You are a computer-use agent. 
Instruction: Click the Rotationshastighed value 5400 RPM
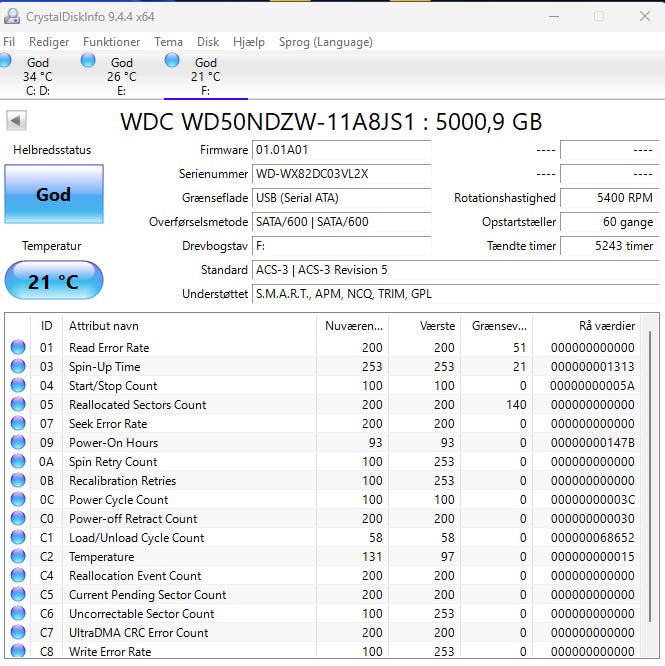point(609,198)
